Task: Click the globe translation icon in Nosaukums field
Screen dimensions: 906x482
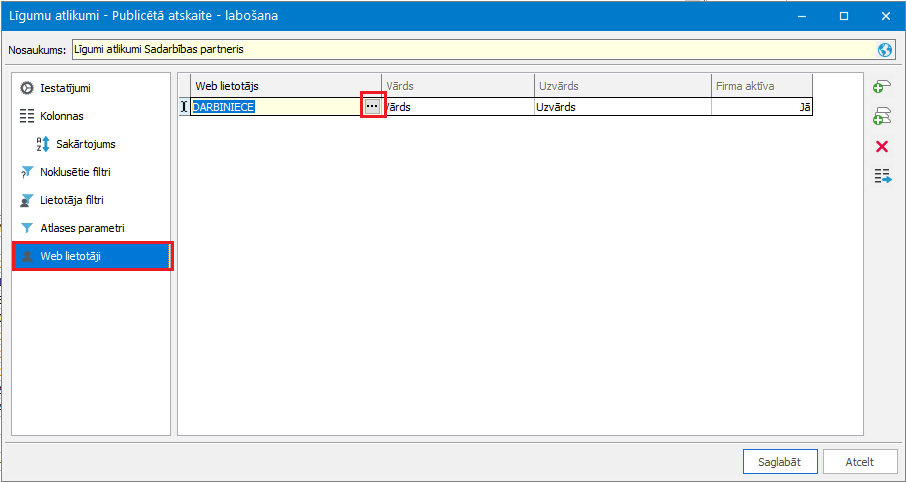Action: [x=885, y=50]
